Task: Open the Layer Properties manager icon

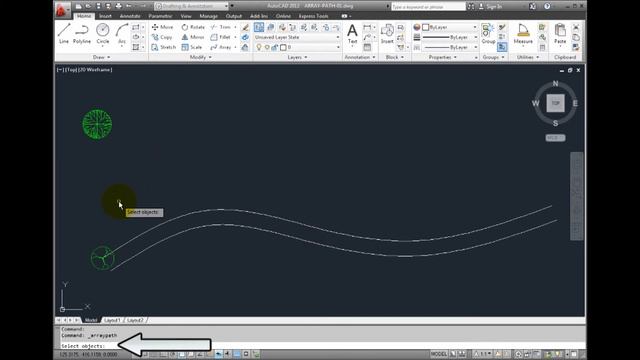Action: (259, 27)
